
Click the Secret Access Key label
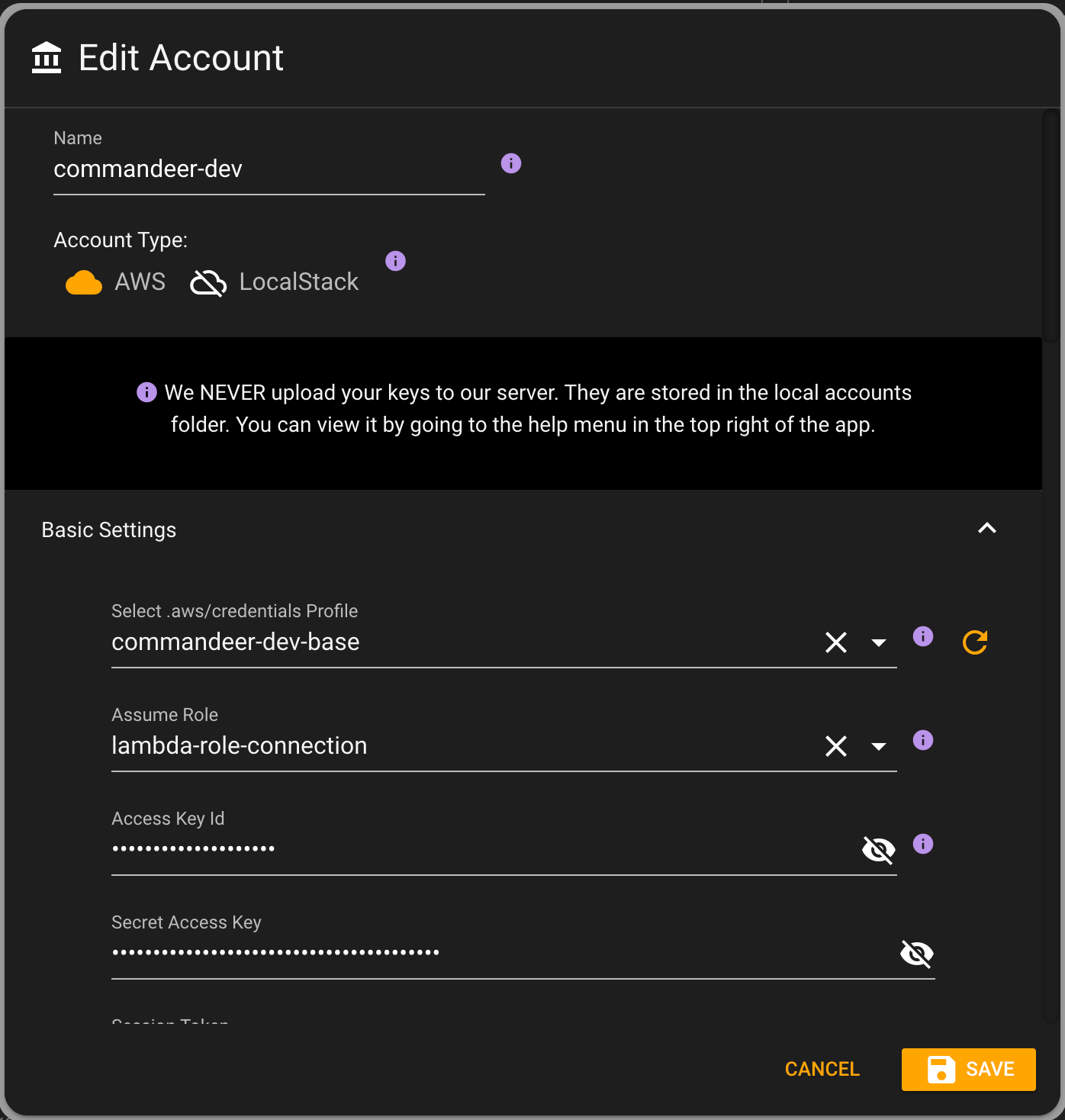187,922
